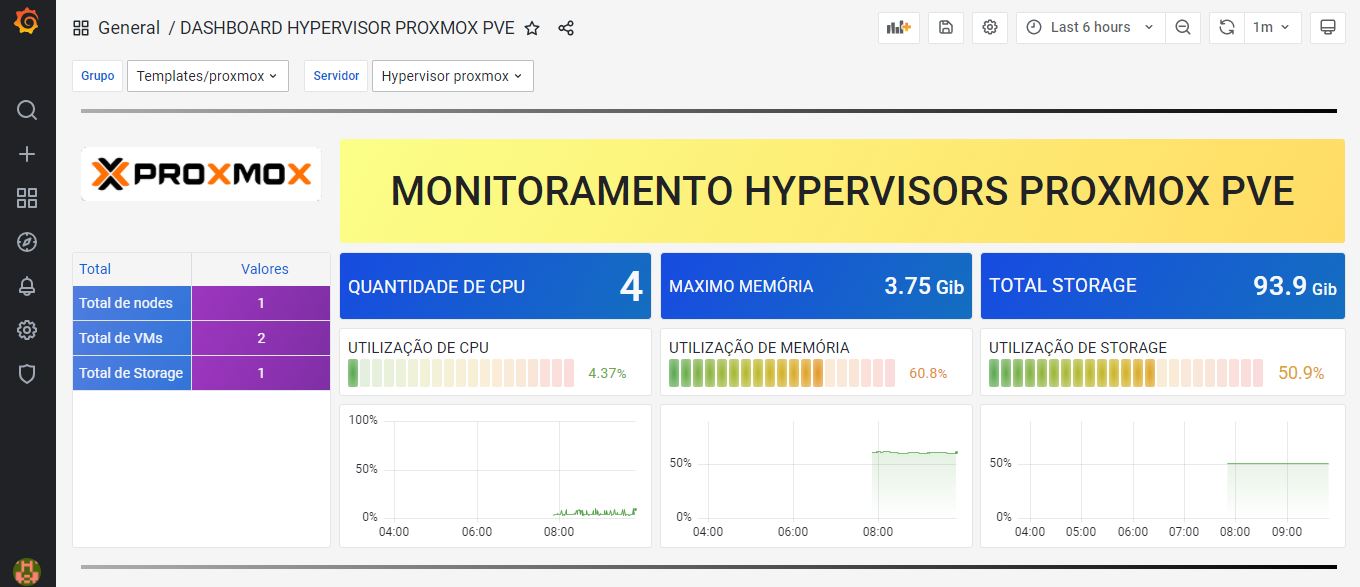1360x587 pixels.
Task: Open the Explore compass icon
Action: (x=27, y=242)
